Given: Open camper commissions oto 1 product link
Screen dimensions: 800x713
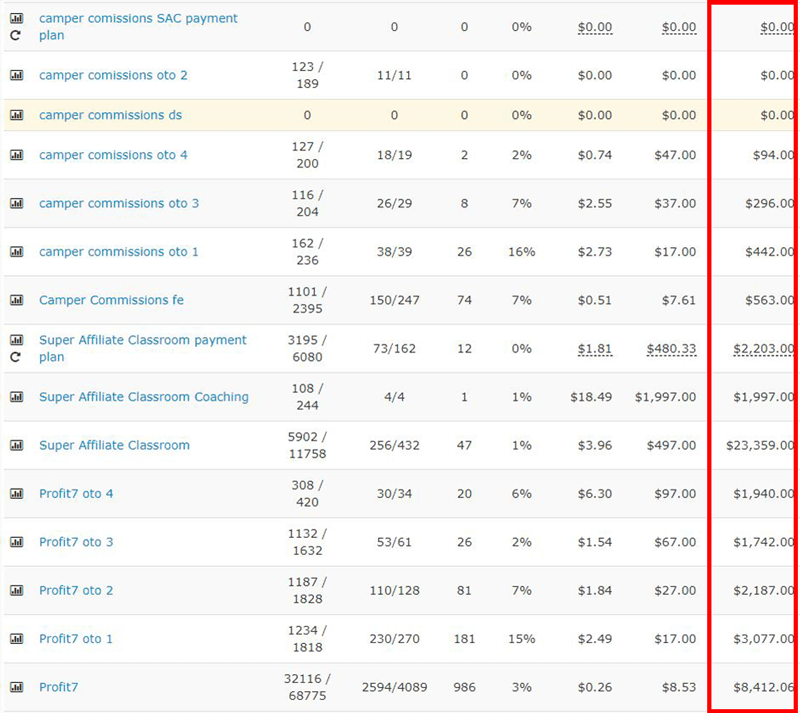Looking at the screenshot, I should pyautogui.click(x=119, y=252).
